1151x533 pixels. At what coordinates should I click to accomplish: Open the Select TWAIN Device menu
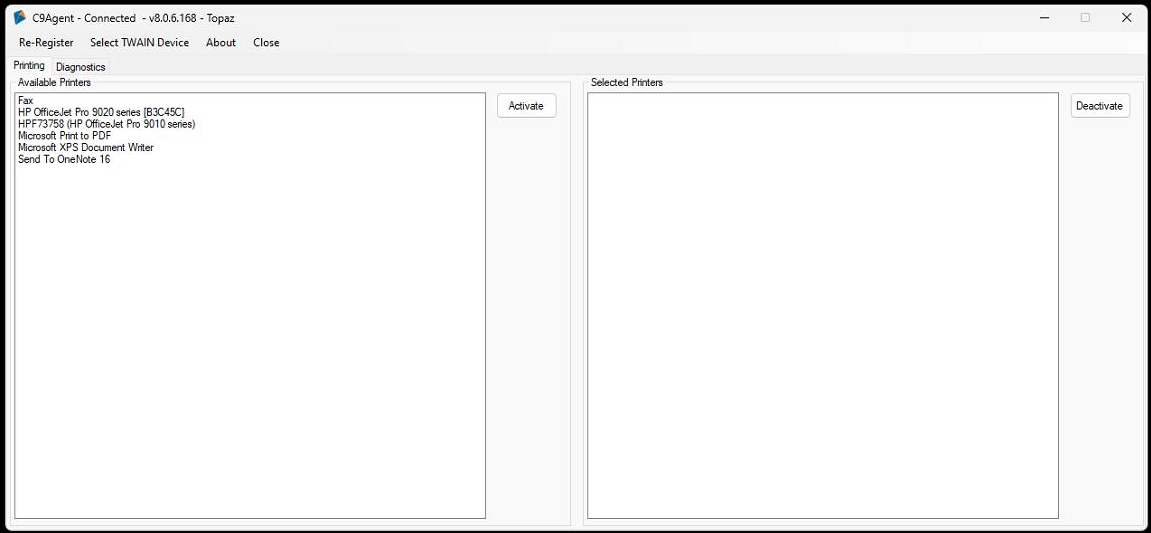coord(139,43)
